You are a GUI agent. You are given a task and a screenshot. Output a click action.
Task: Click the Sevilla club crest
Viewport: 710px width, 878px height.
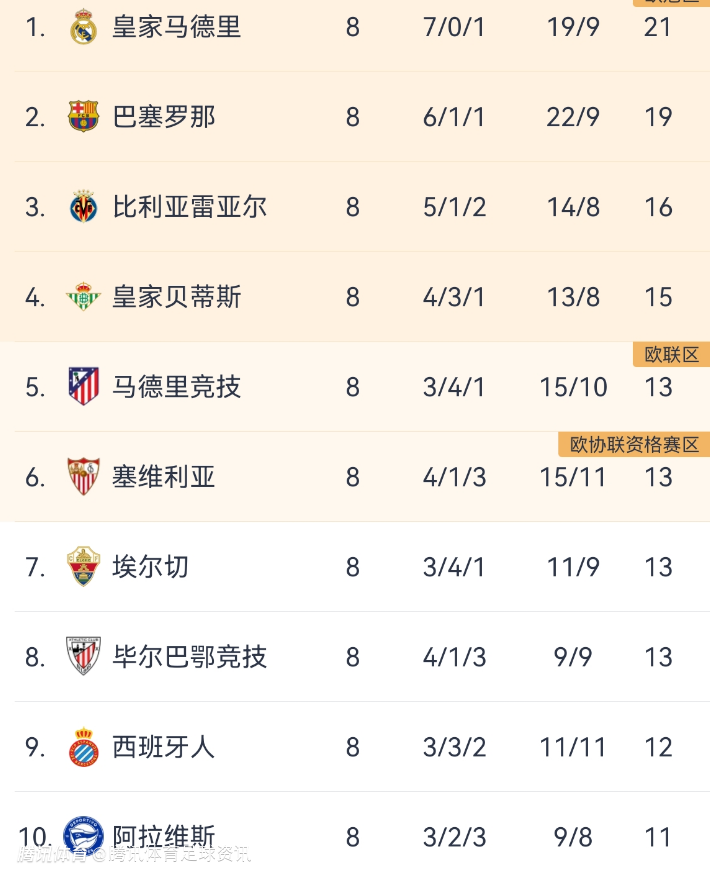point(83,477)
